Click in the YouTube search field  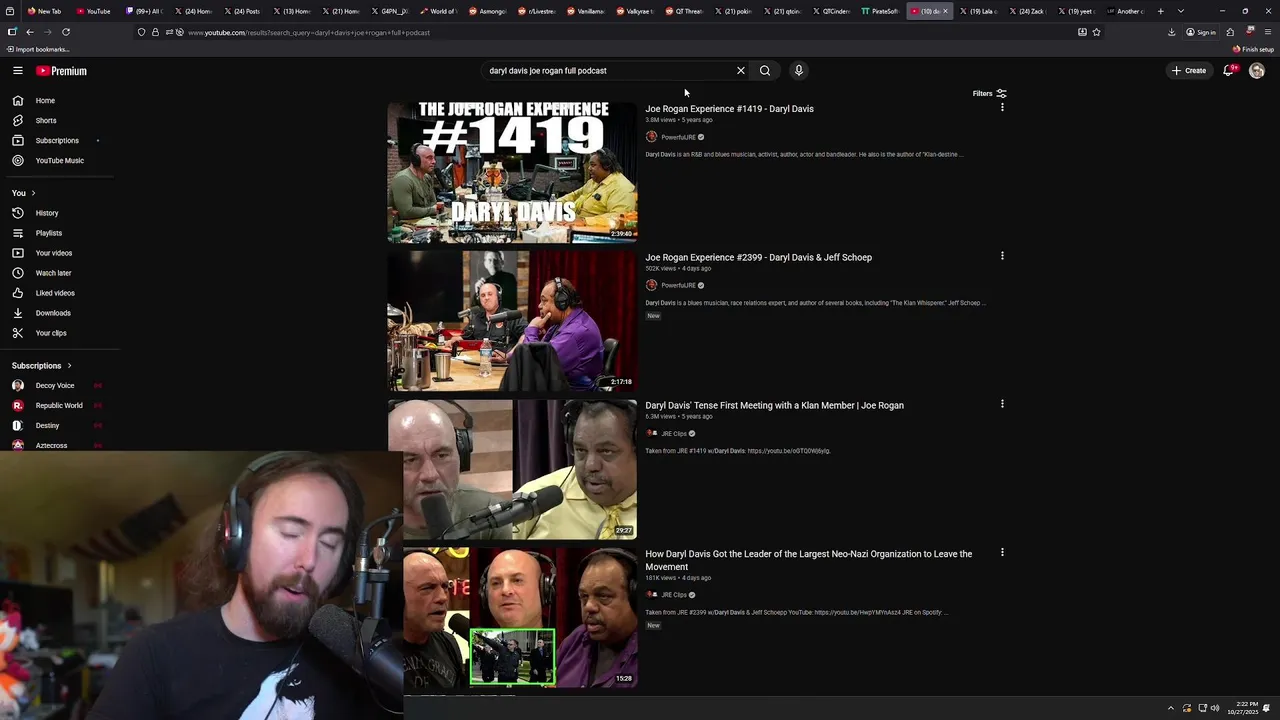click(608, 71)
